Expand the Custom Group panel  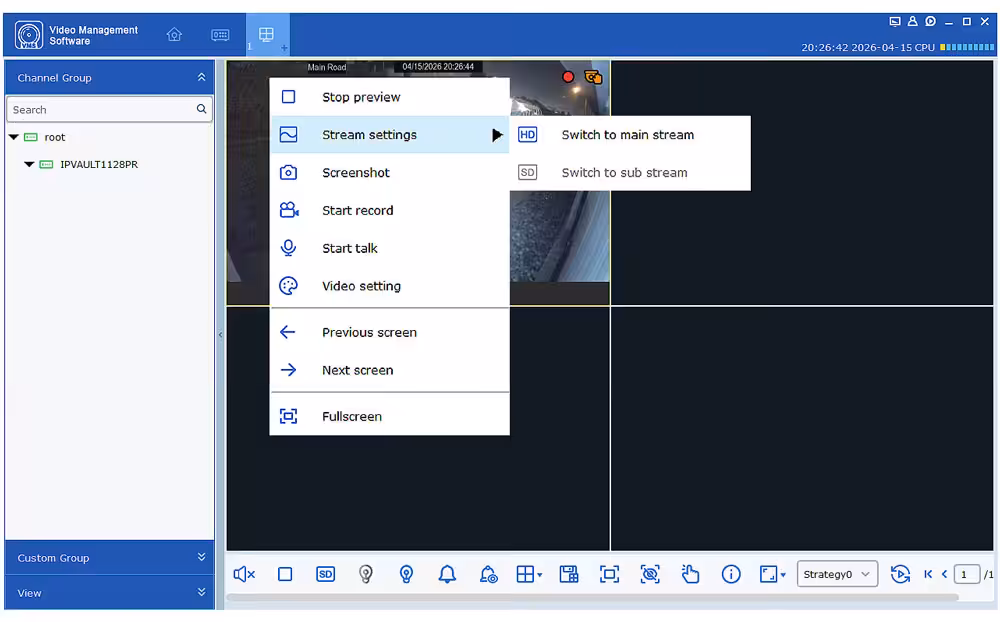click(109, 557)
